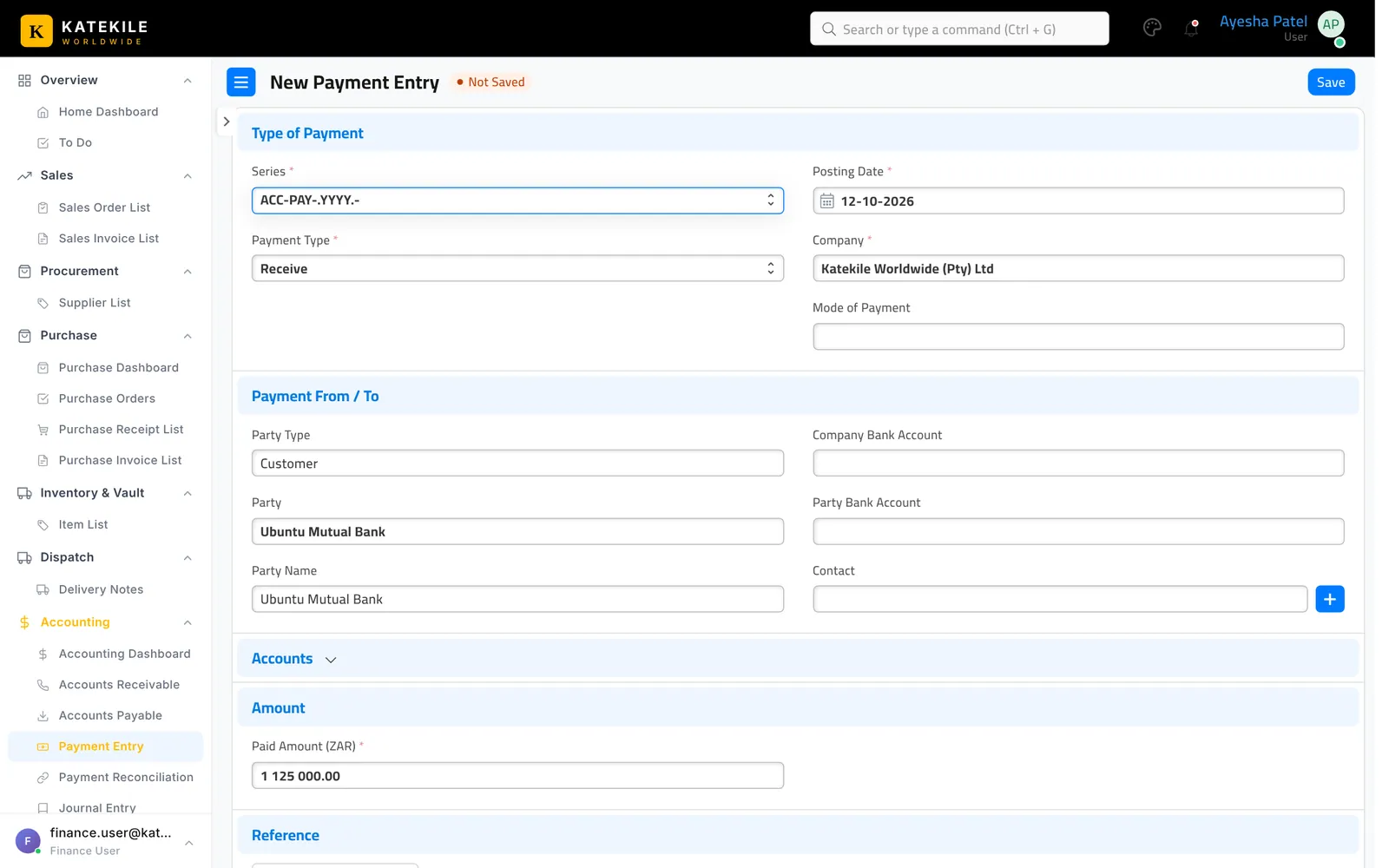
Task: Click the Sales trend arrow icon
Action: coord(24,176)
